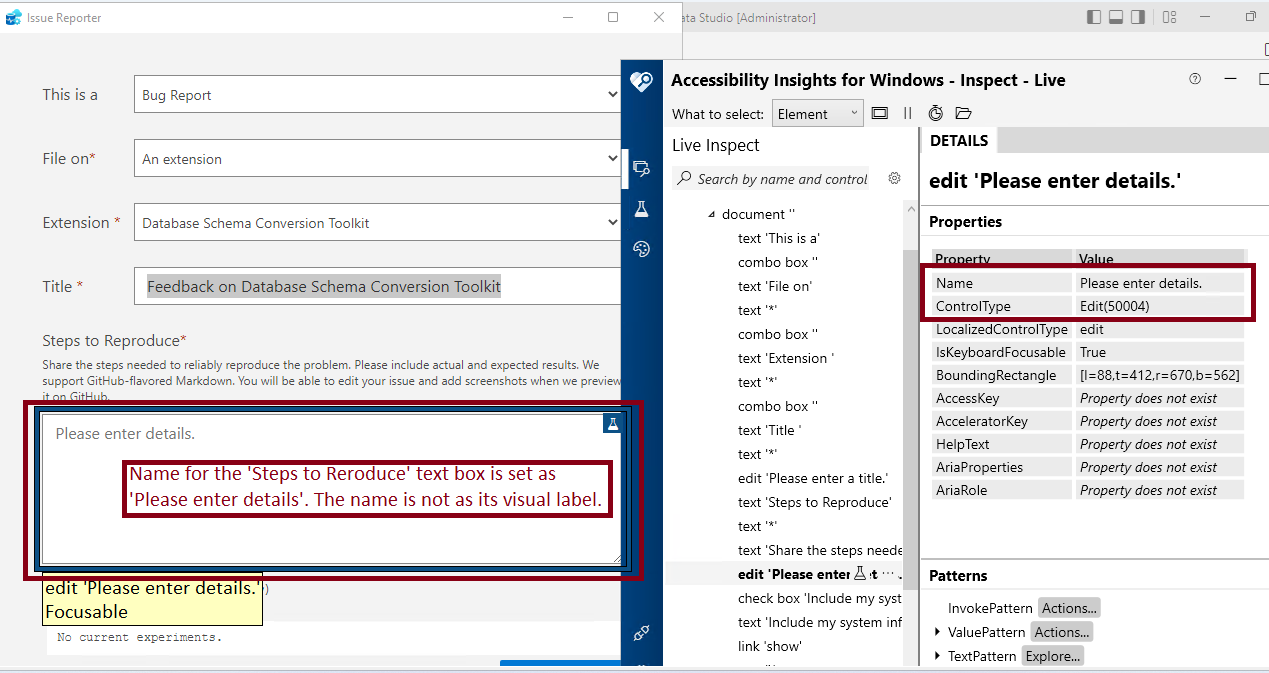Open a saved results file via folder icon
This screenshot has width=1269, height=673.
(x=962, y=113)
